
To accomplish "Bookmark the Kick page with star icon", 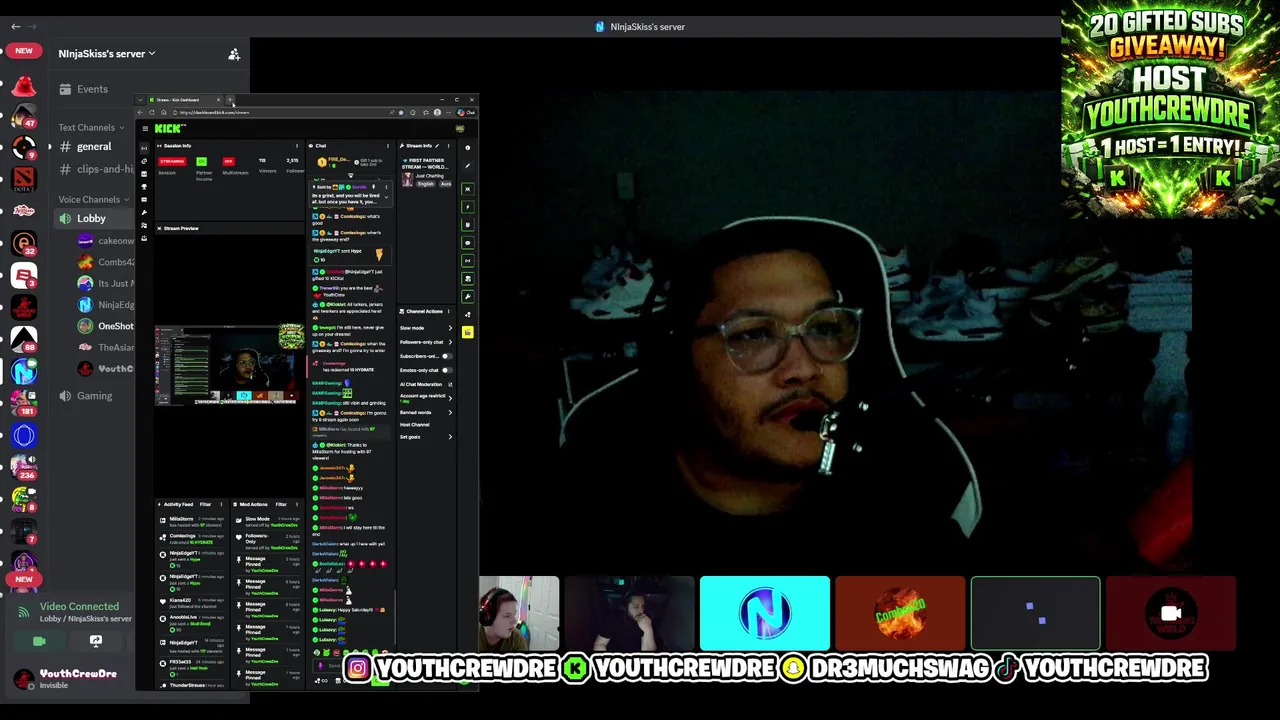I will (x=401, y=112).
